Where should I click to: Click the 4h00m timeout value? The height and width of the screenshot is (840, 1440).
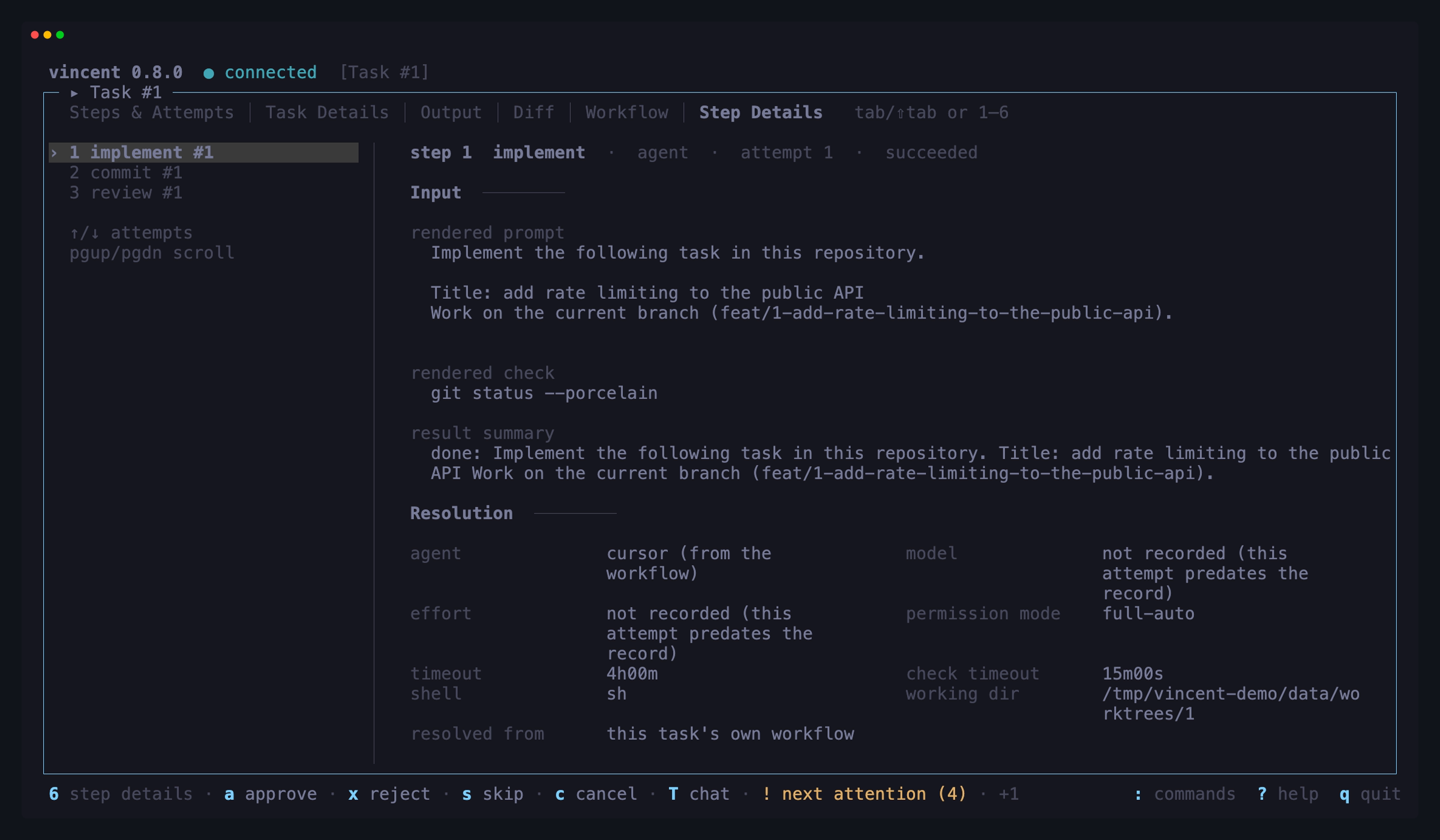pyautogui.click(x=632, y=673)
